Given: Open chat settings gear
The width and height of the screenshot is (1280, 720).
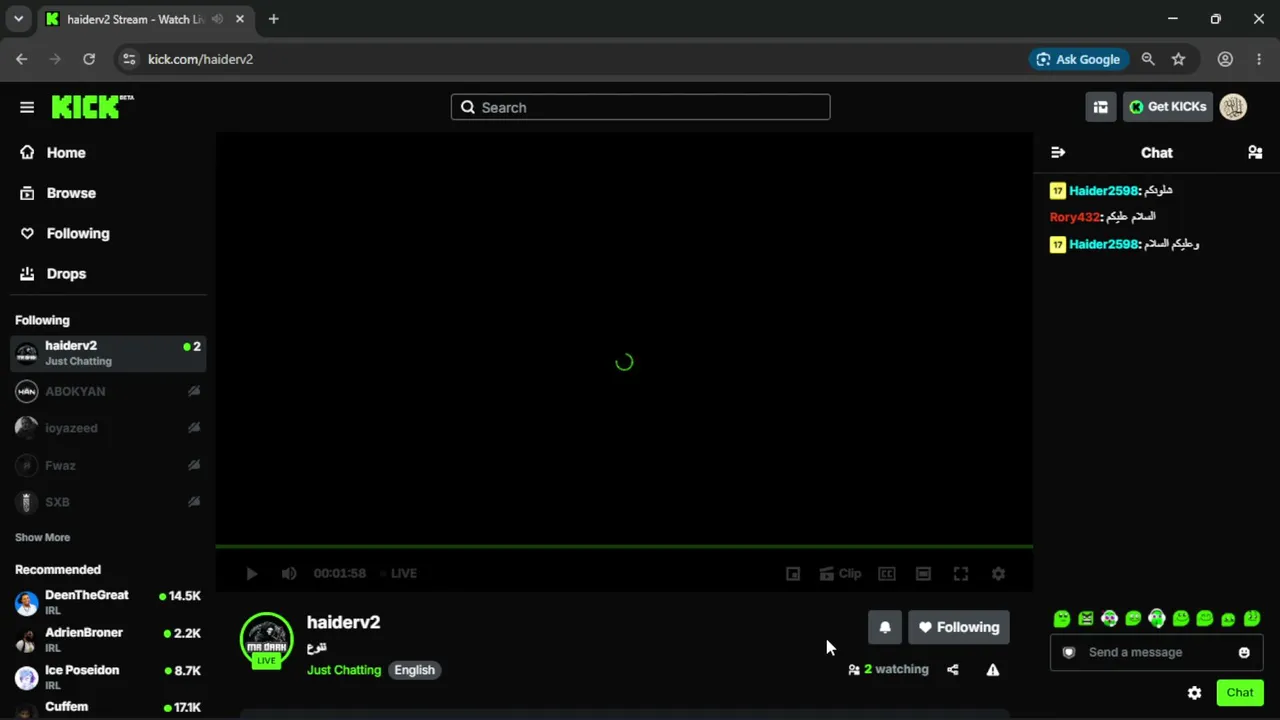Looking at the screenshot, I should tap(1194, 692).
